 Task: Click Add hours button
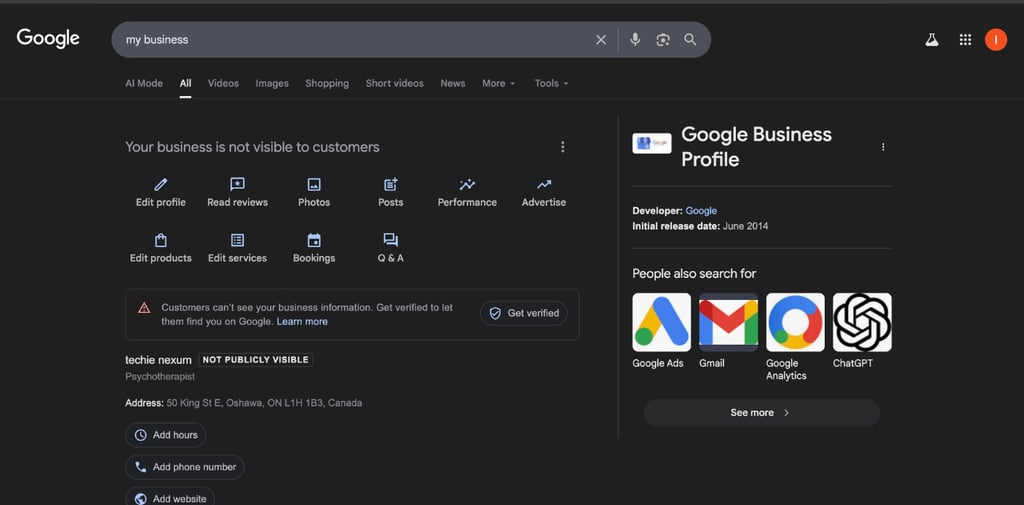click(x=166, y=435)
